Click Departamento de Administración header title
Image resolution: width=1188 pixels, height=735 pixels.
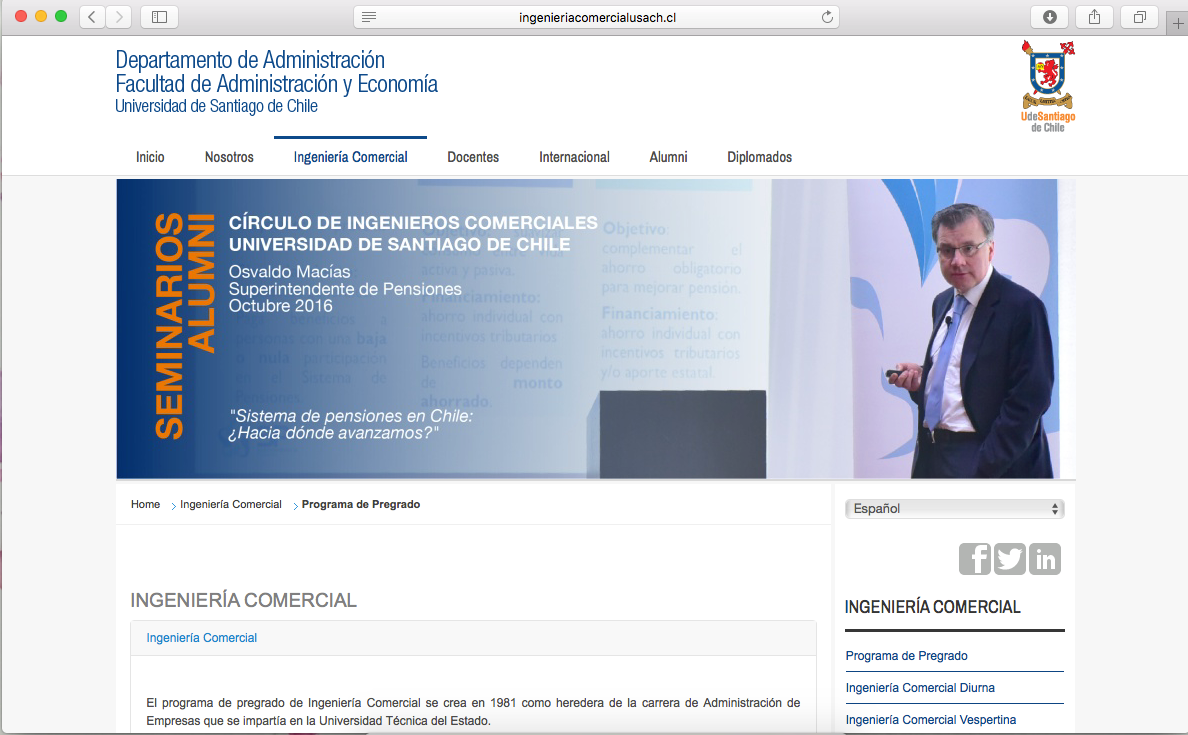250,60
